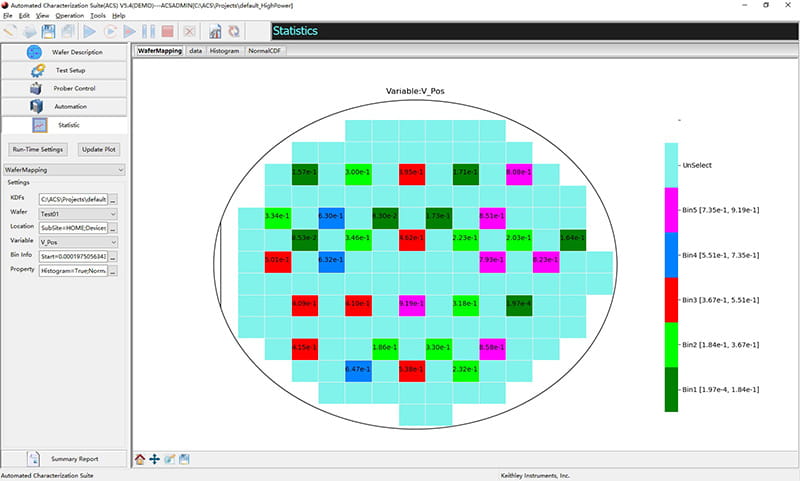Click the save plot image icon
Image resolution: width=800 pixels, height=481 pixels.
185,459
